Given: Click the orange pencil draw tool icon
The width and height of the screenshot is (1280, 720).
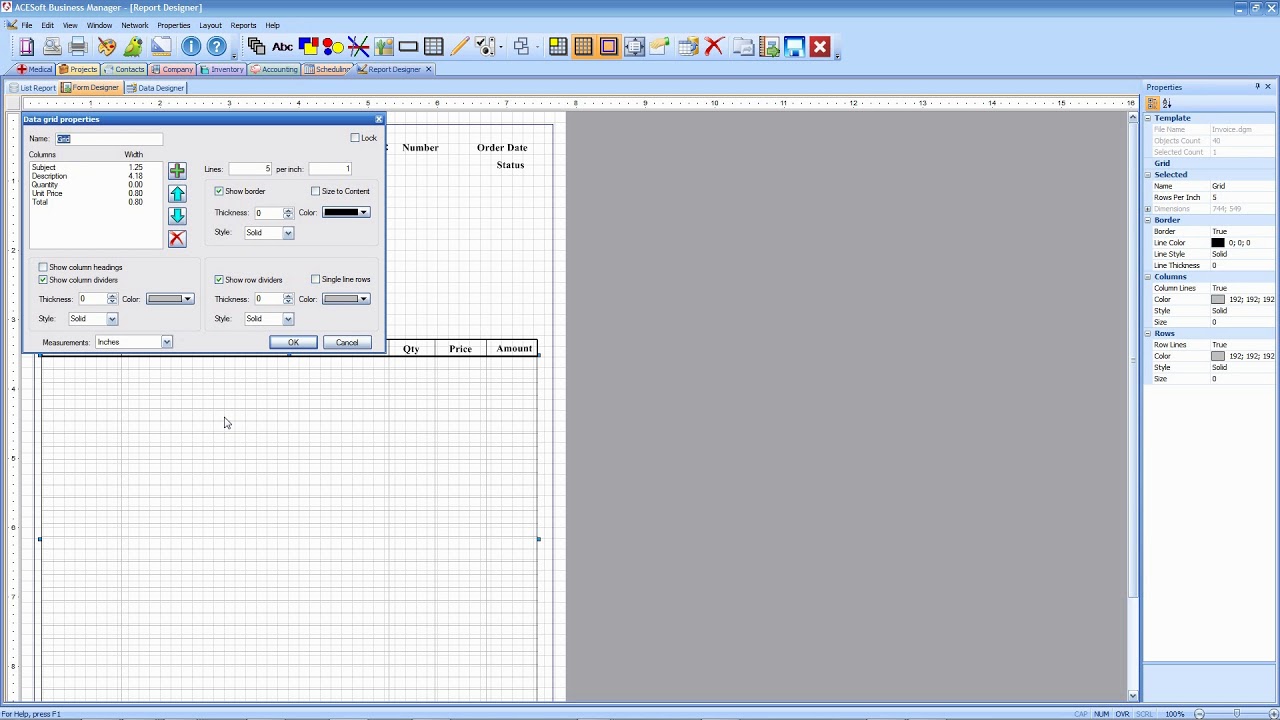Looking at the screenshot, I should point(459,46).
